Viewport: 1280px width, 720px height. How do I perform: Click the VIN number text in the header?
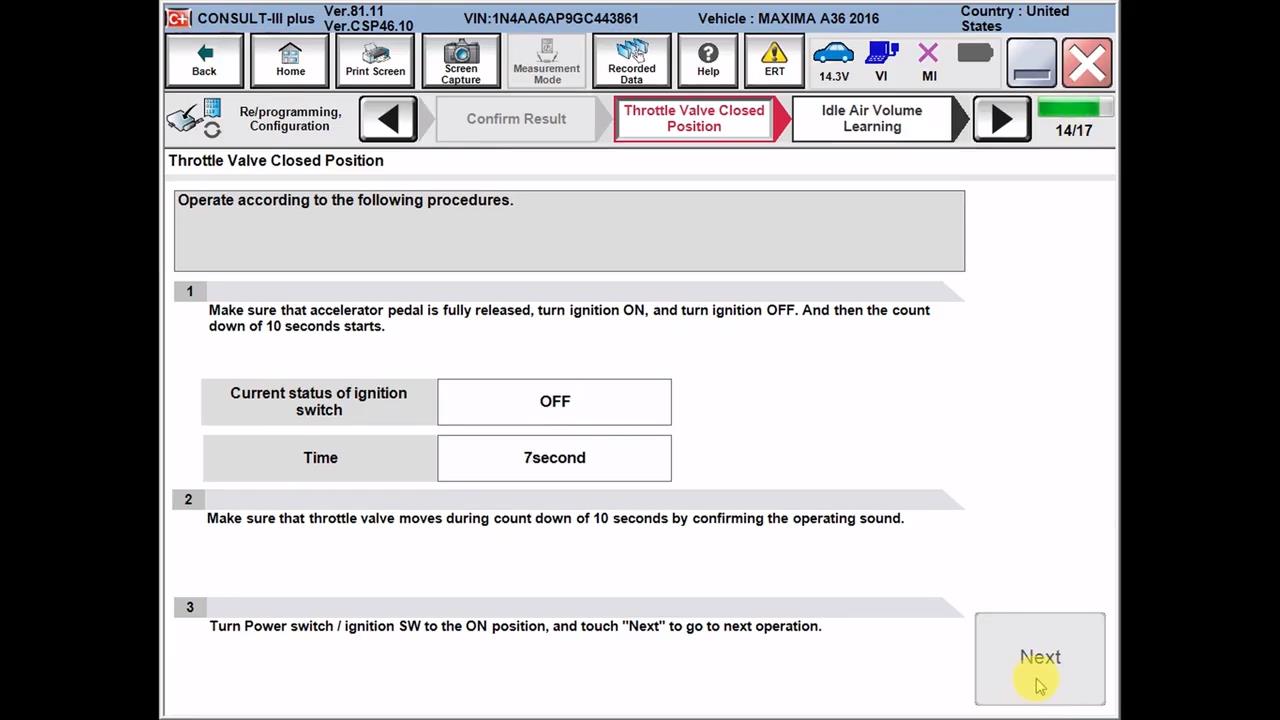tap(551, 19)
